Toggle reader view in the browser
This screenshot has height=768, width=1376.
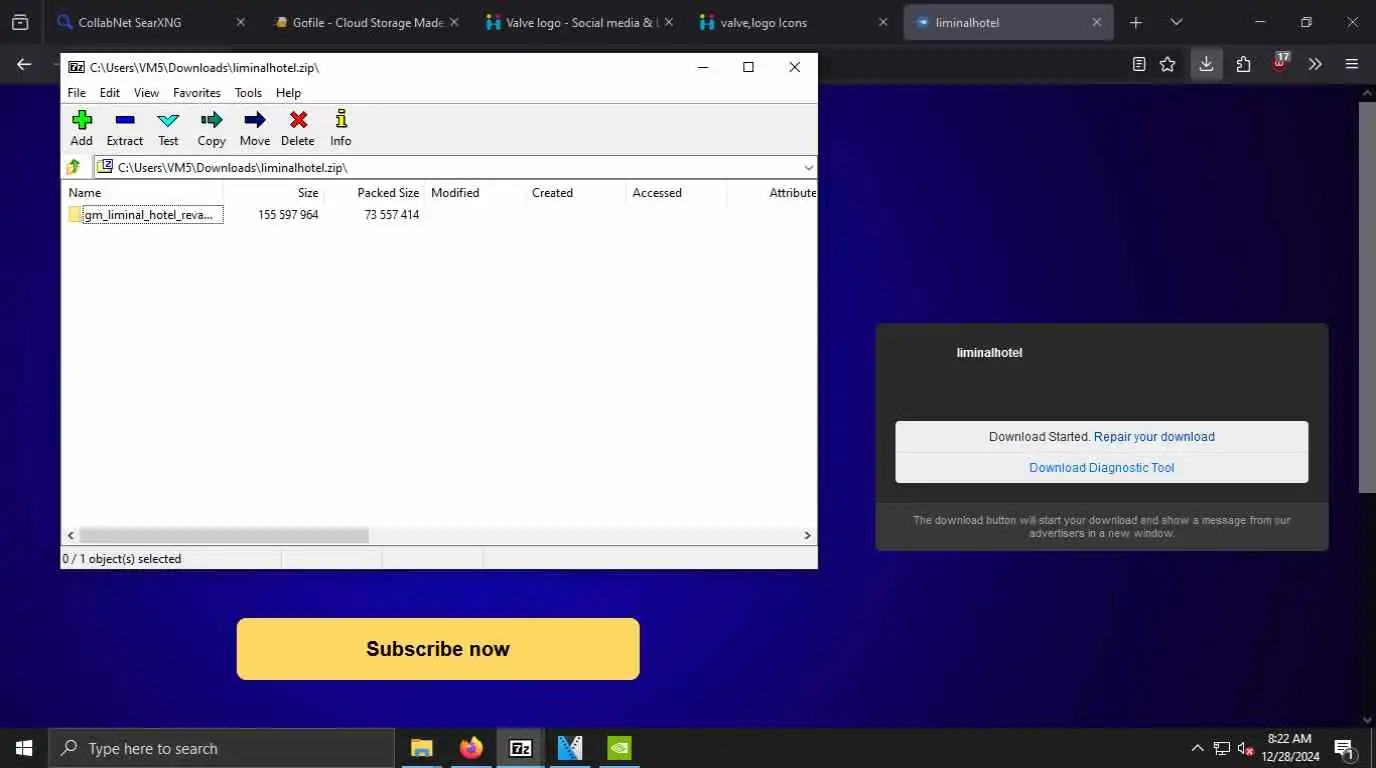(x=1139, y=64)
